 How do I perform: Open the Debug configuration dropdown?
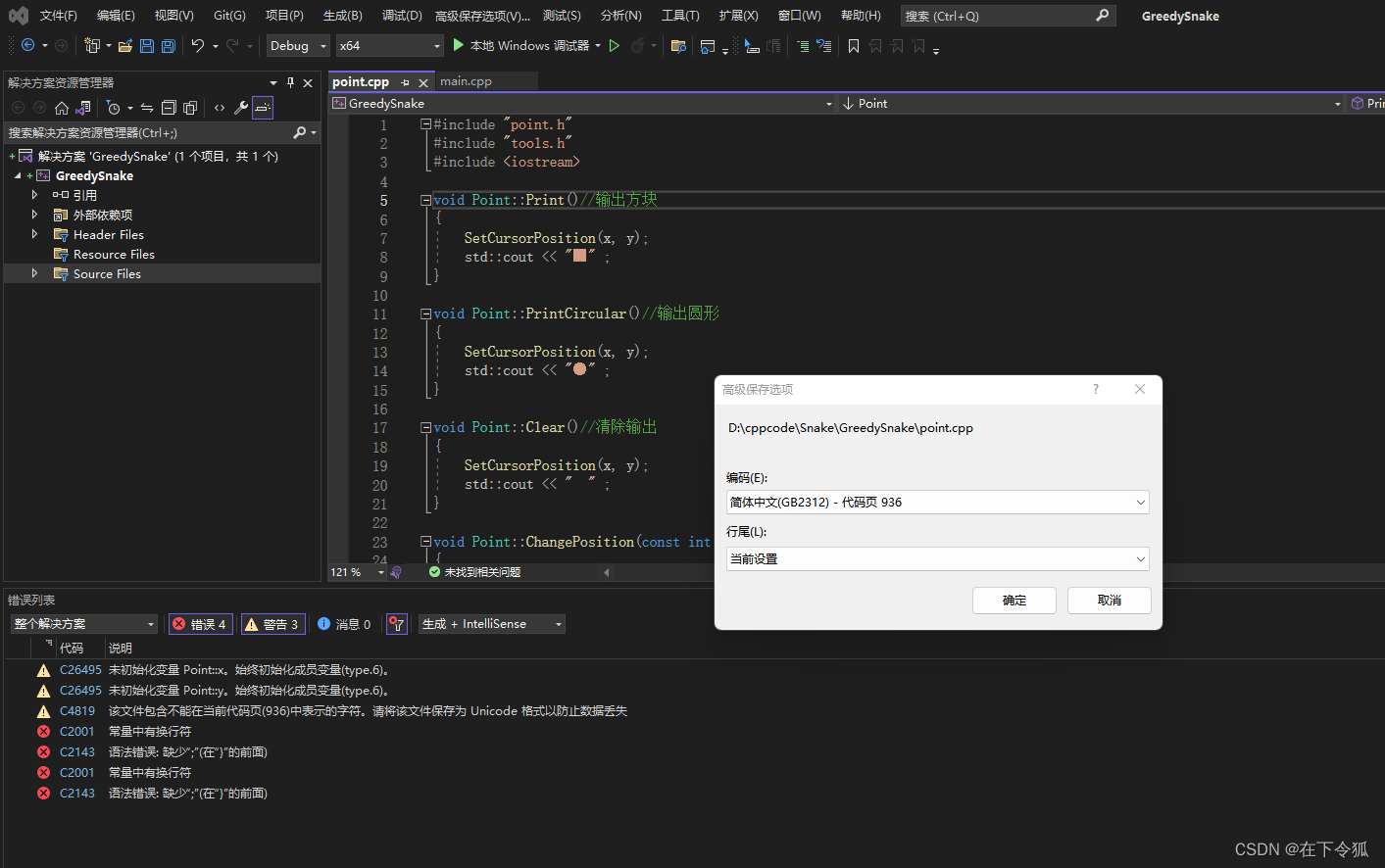[299, 46]
